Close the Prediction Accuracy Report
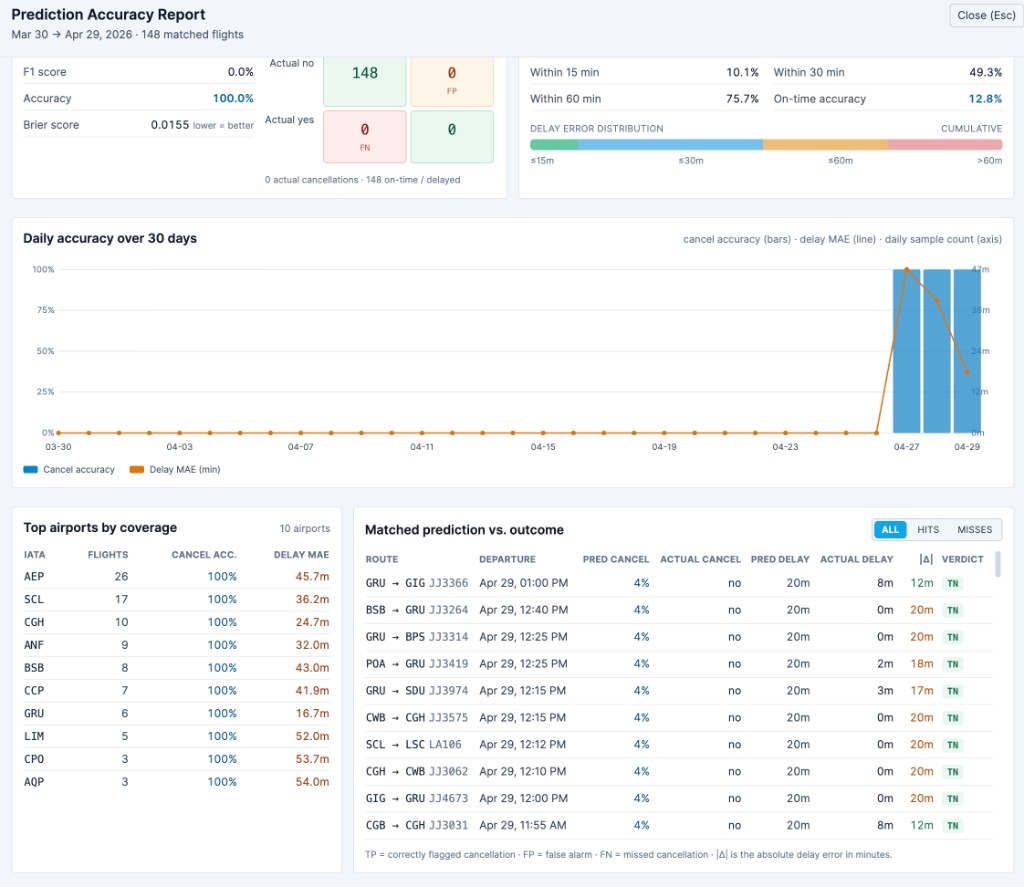The width and height of the screenshot is (1024, 887). pyautogui.click(x=984, y=15)
